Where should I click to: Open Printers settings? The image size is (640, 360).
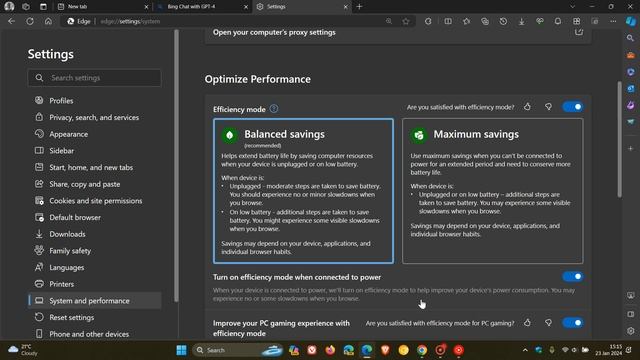pyautogui.click(x=95, y=284)
